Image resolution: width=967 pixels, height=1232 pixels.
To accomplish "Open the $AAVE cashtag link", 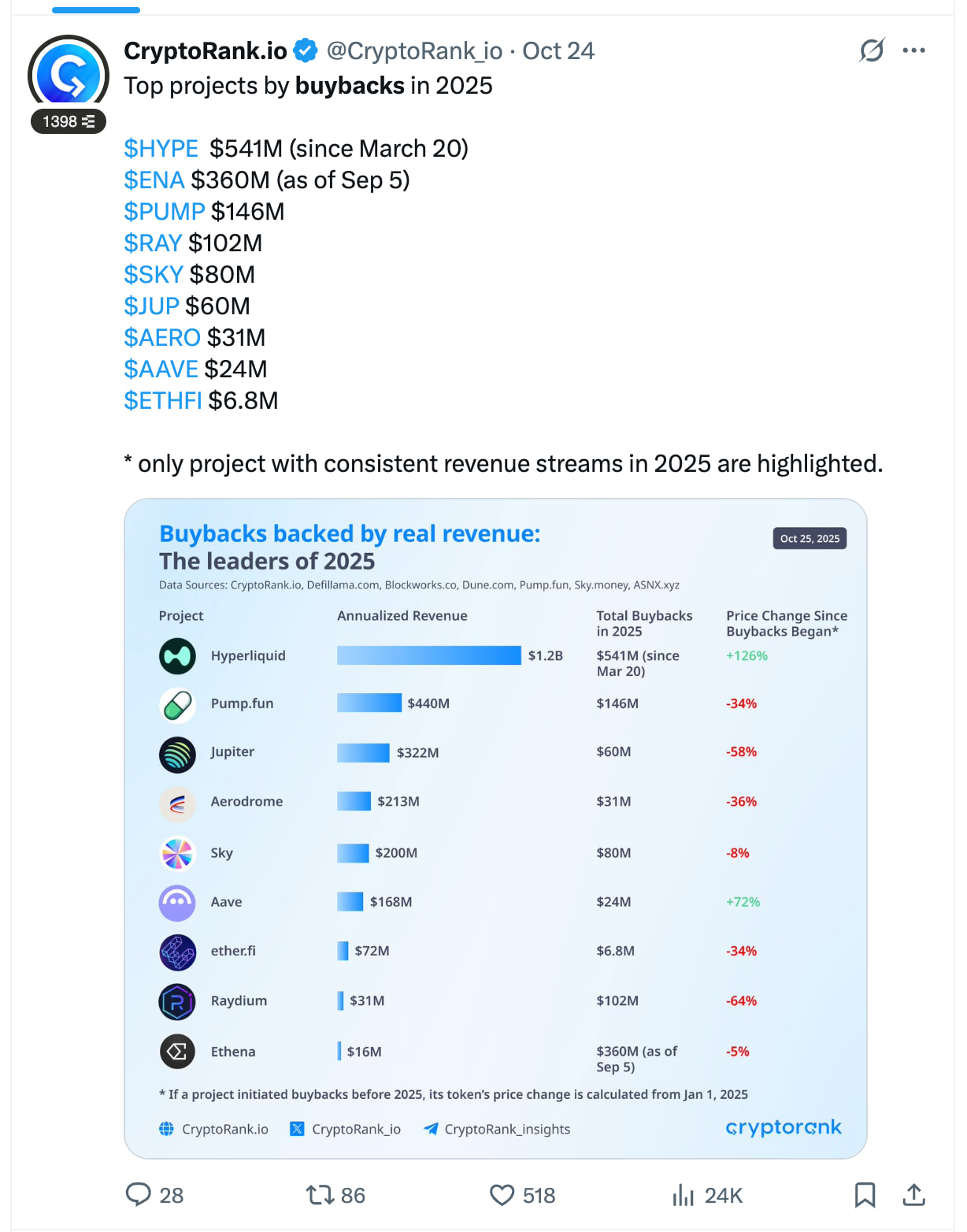I will click(161, 369).
